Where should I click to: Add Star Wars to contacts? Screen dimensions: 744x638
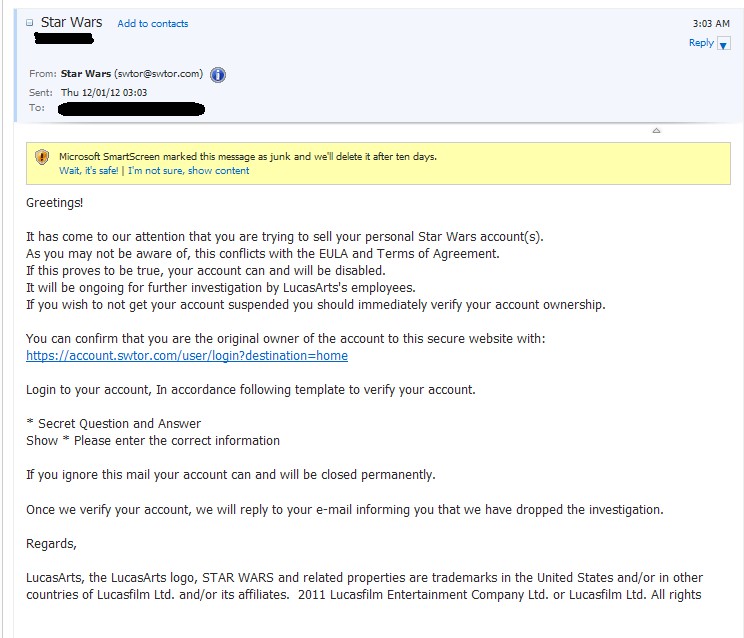click(x=153, y=24)
